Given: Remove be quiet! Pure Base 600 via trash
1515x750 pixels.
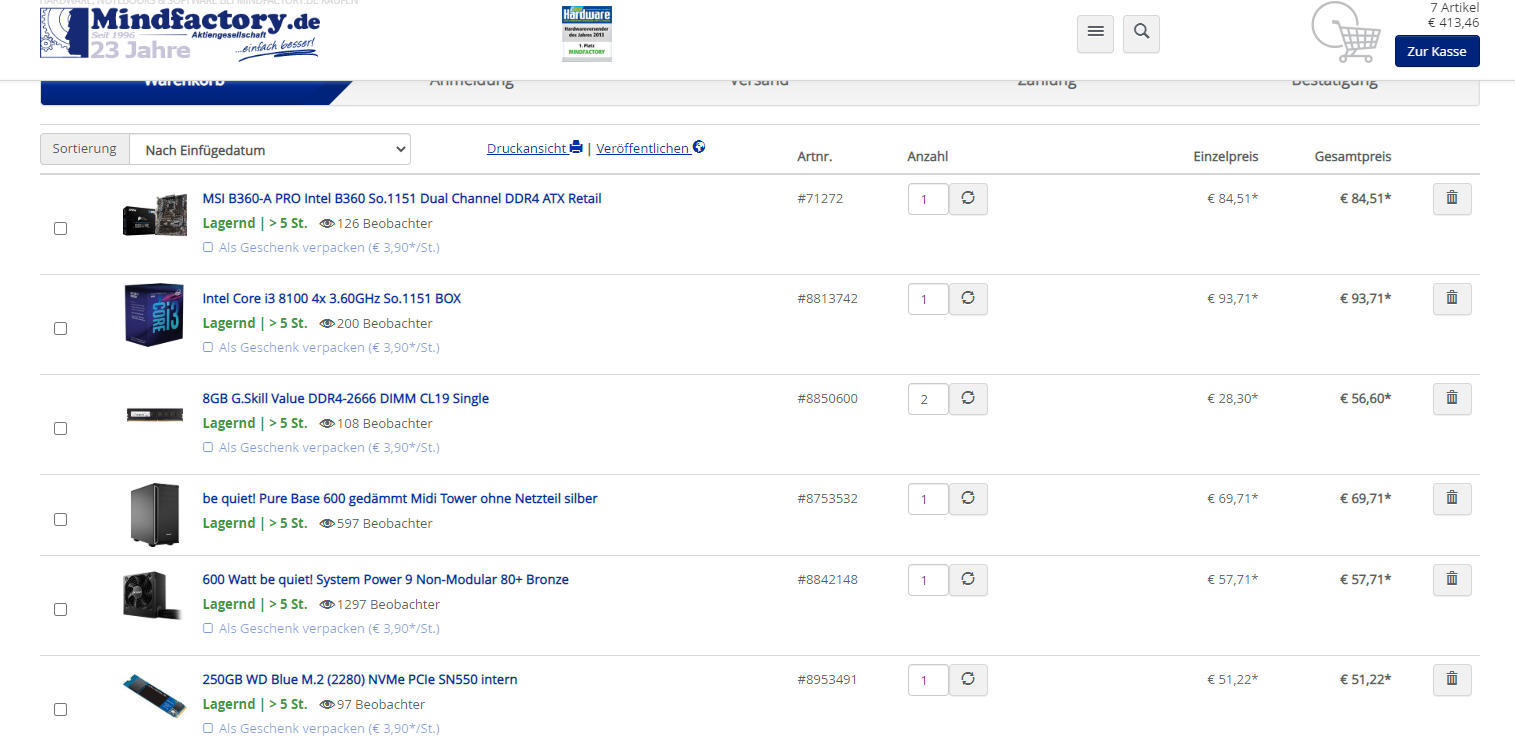Looking at the screenshot, I should pos(1452,499).
